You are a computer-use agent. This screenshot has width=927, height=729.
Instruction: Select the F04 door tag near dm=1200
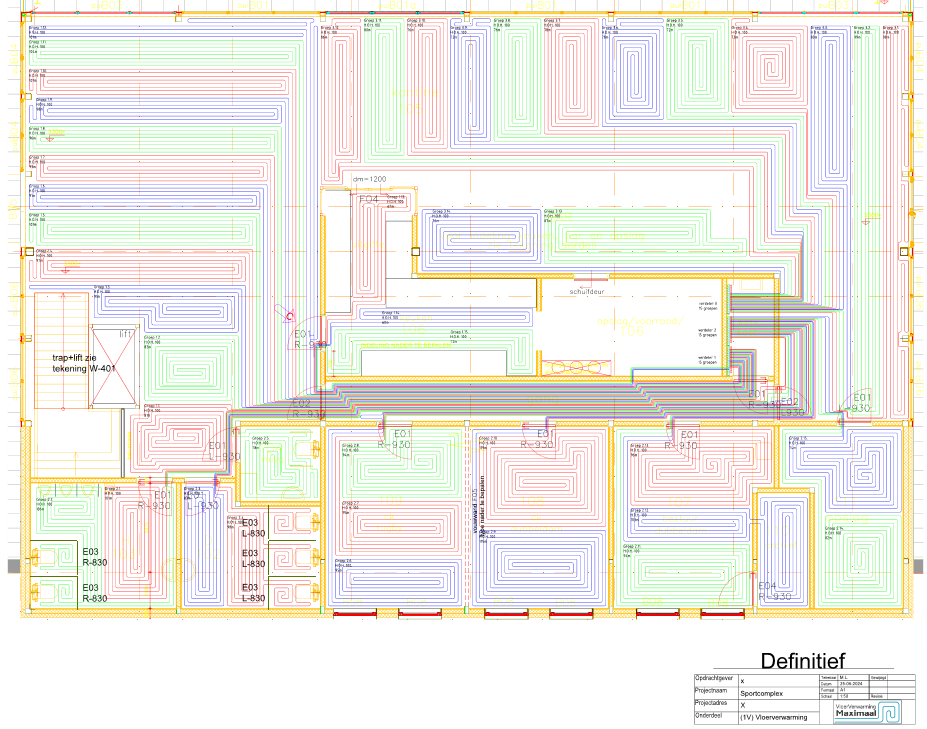click(x=369, y=200)
